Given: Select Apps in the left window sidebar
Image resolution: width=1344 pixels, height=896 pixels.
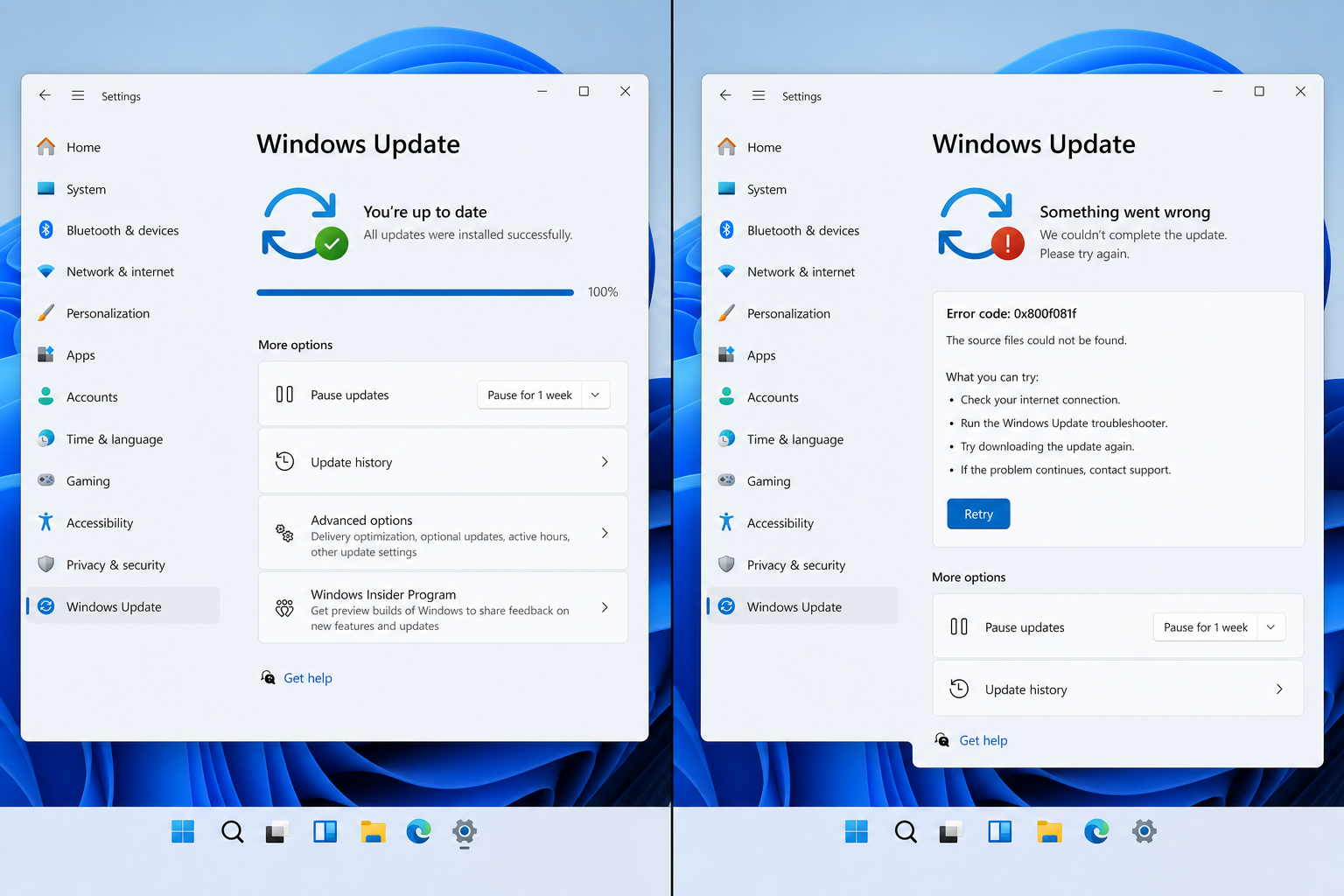Looking at the screenshot, I should tap(122, 355).
